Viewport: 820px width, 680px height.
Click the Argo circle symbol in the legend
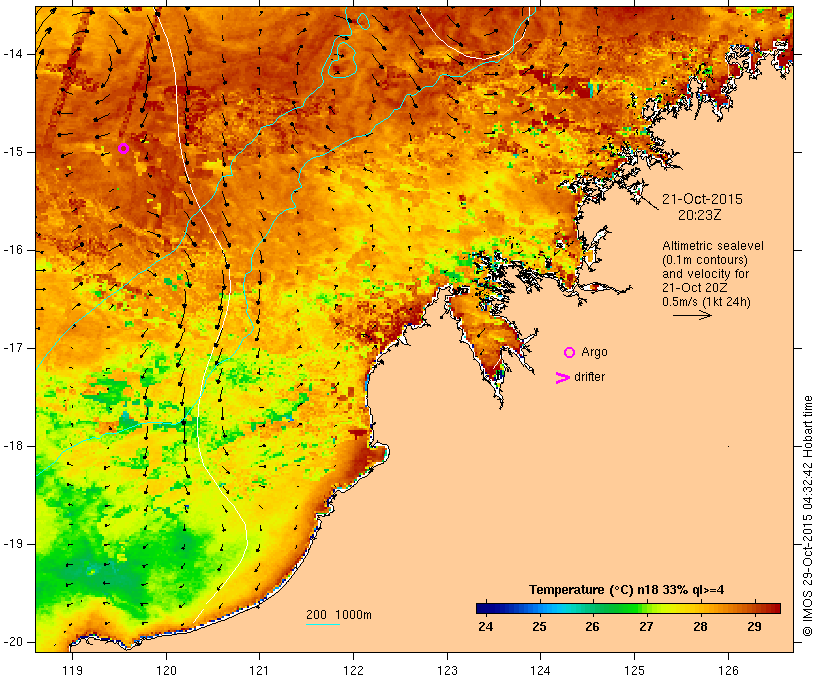click(x=570, y=353)
